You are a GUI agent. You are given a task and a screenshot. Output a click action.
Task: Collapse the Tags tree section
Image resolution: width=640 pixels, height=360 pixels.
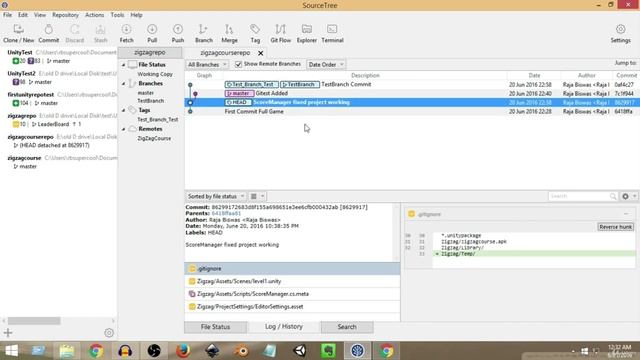click(x=123, y=110)
